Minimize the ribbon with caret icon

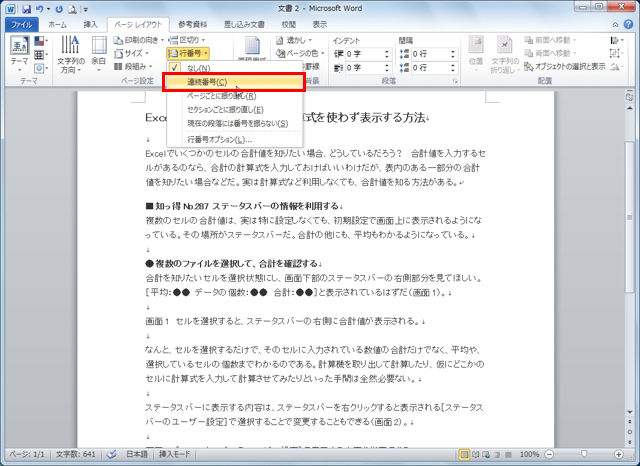tap(615, 25)
